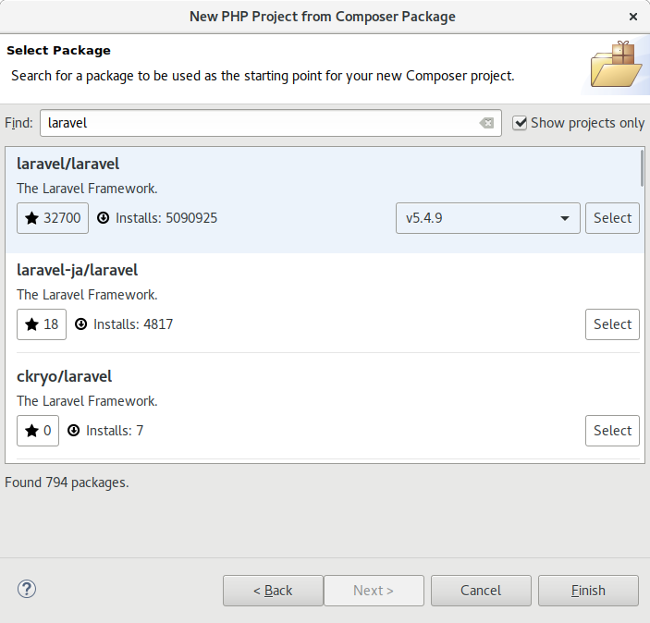Click the laravel-ja/laravel package title
This screenshot has width=650, height=623.
pyautogui.click(x=77, y=270)
